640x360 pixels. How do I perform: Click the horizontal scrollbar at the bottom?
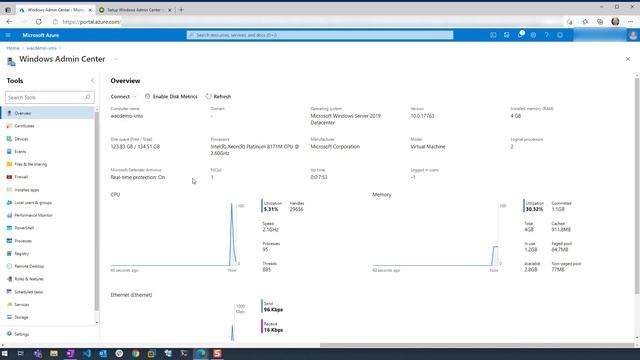476,345
